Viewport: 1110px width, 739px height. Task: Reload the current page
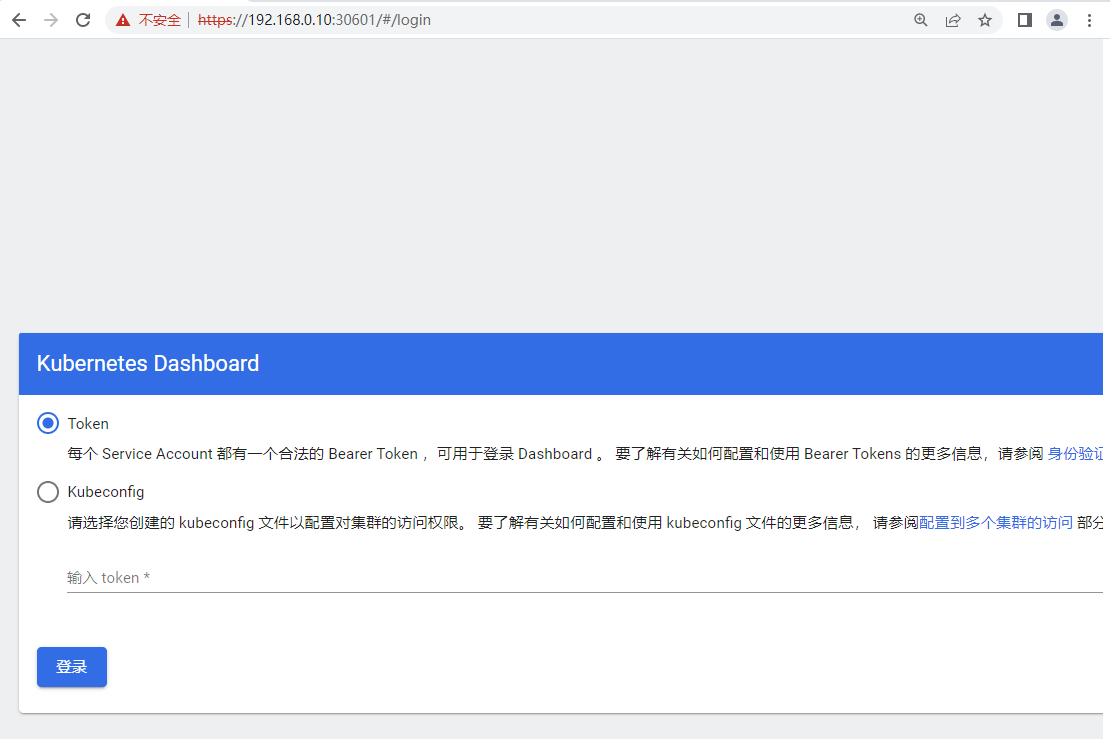(83, 20)
